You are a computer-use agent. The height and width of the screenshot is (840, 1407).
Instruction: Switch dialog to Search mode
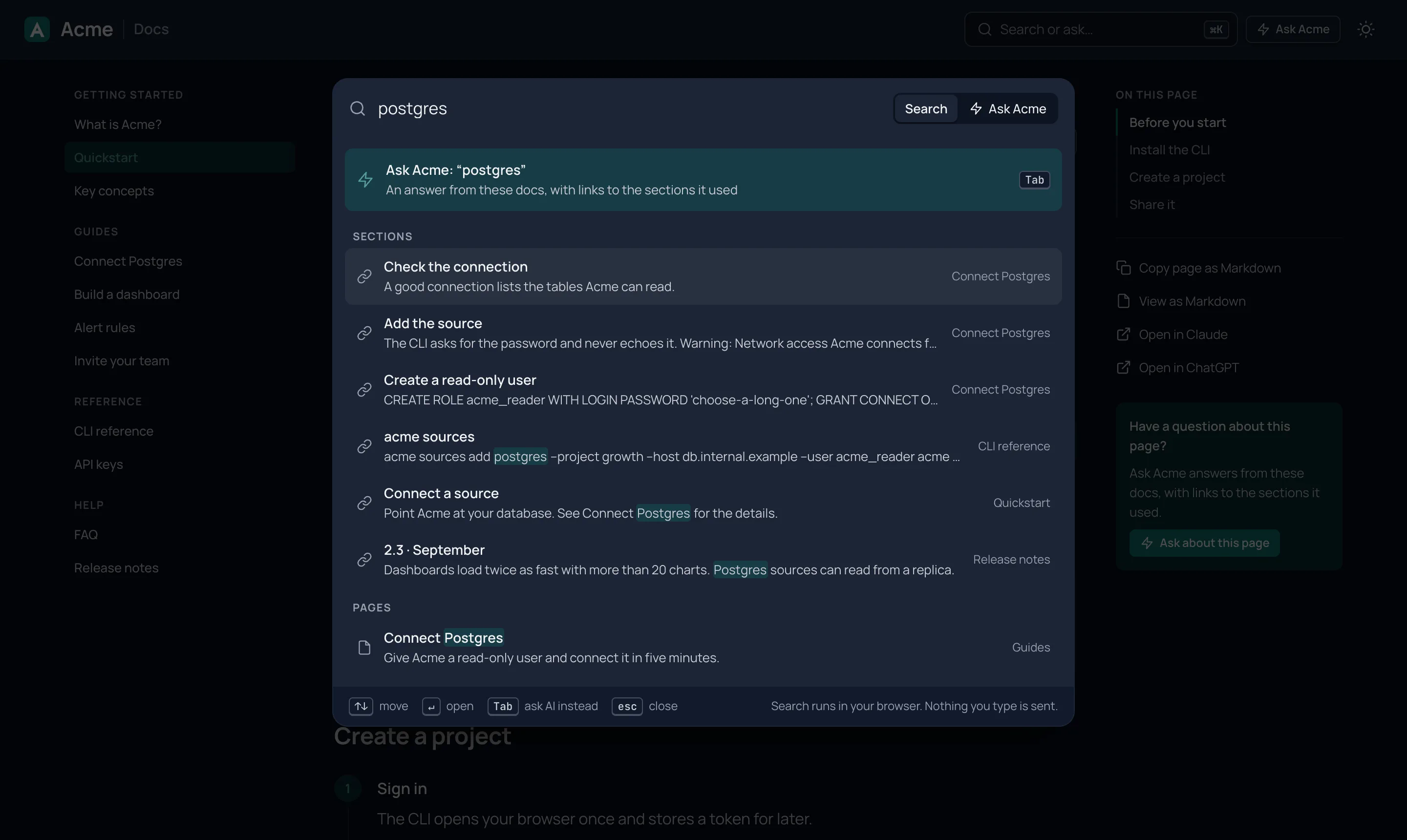926,109
